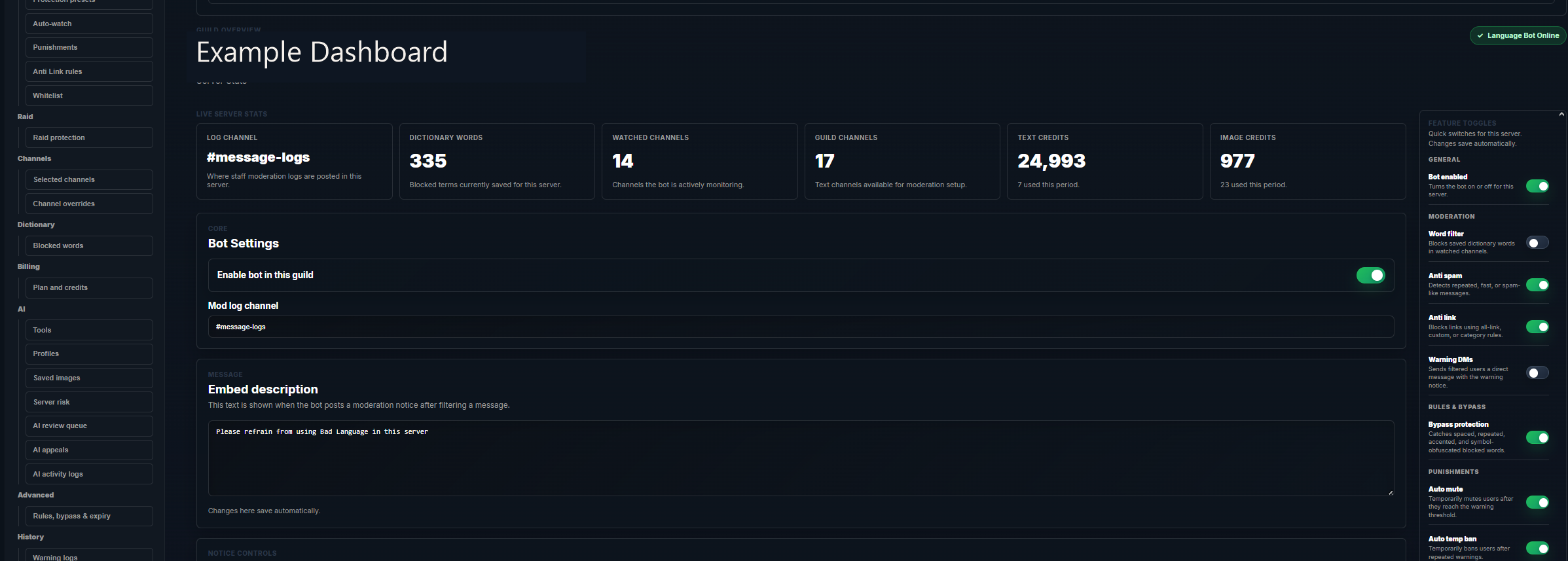1568x561 pixels.
Task: Click the Guild Channels count 17
Action: pos(824,161)
